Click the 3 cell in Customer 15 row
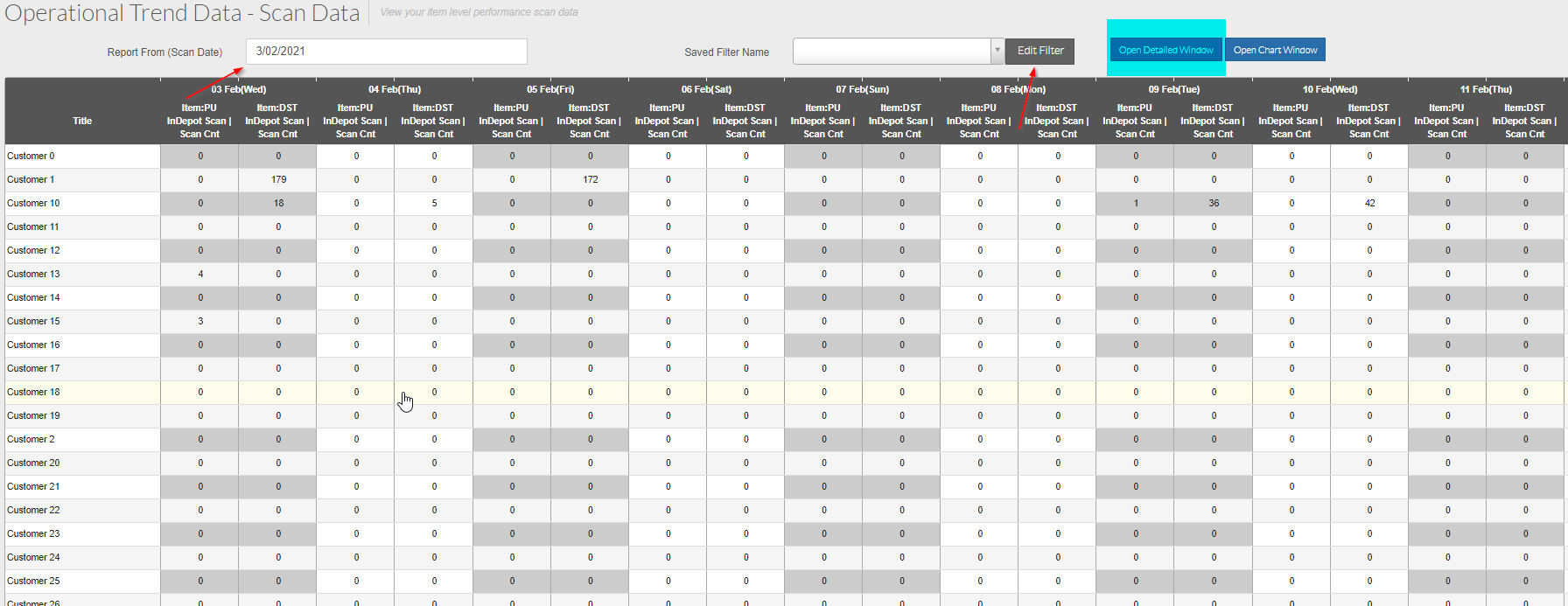Screen dimensions: 1568x606 (200, 322)
